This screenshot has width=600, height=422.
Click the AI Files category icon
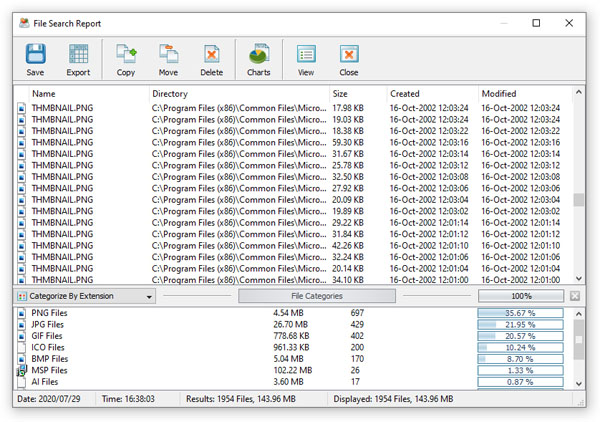point(22,382)
